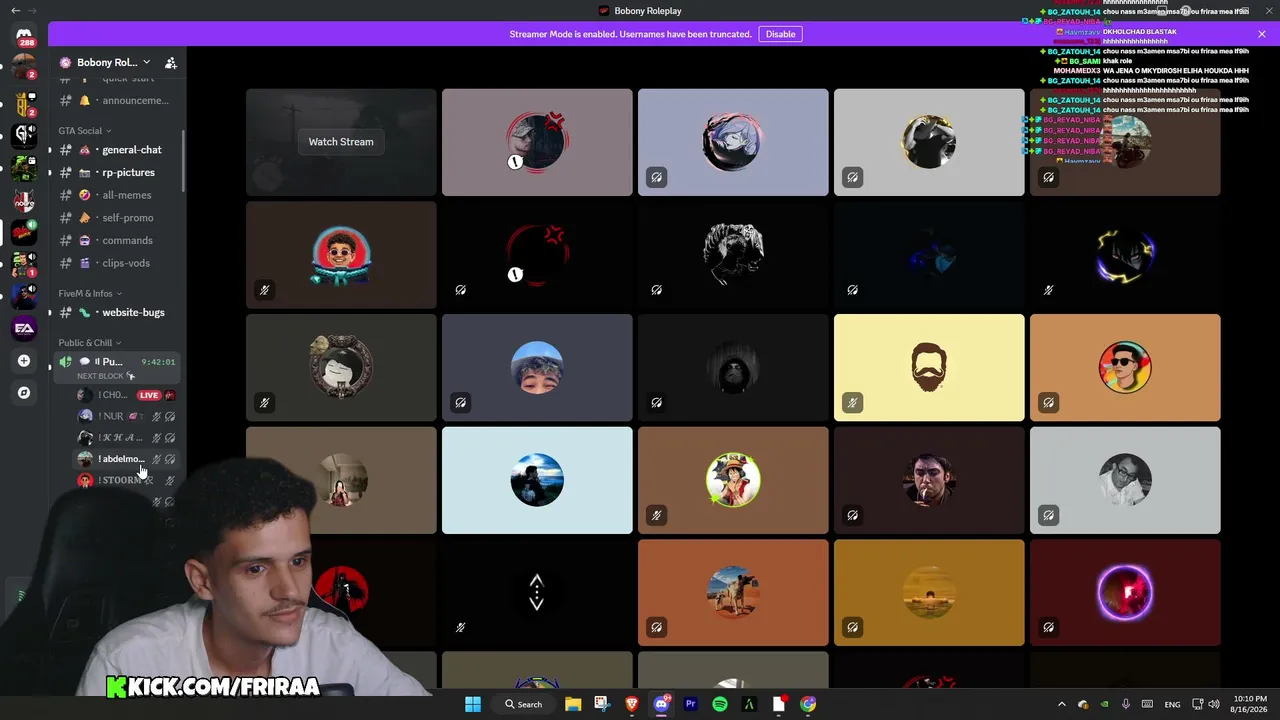Select the yellow lightning avatar tile
Image resolution: width=1280 pixels, height=720 pixels.
tap(1125, 254)
